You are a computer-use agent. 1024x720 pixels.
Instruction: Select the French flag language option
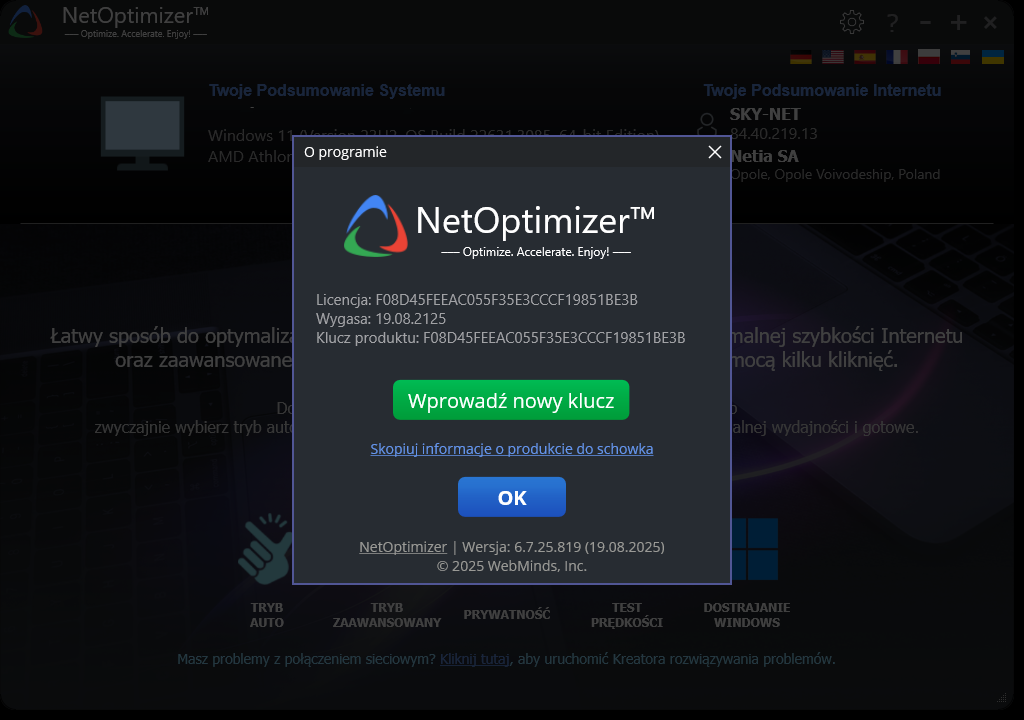[897, 57]
